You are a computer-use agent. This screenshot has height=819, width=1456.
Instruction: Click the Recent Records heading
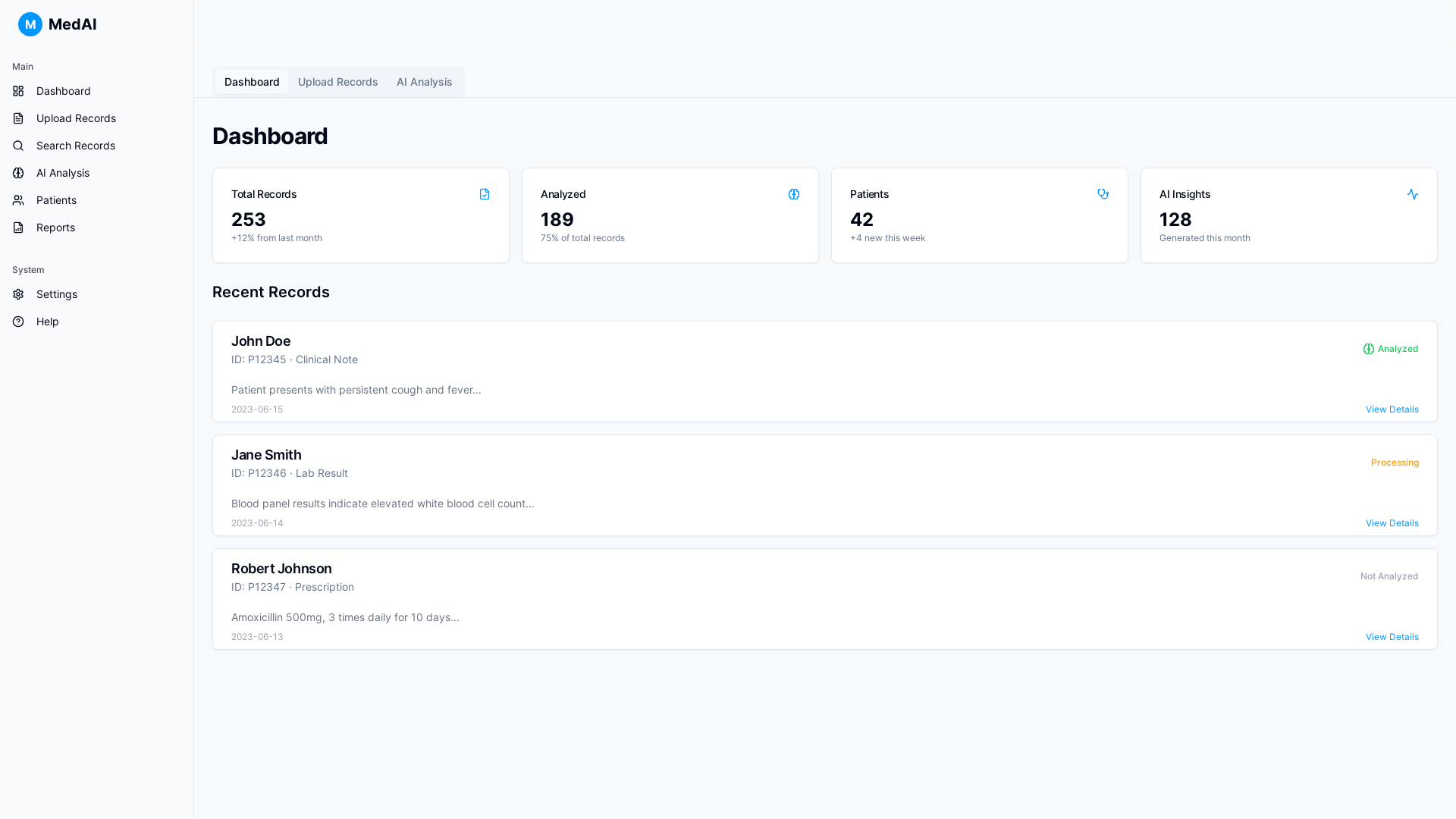(271, 292)
